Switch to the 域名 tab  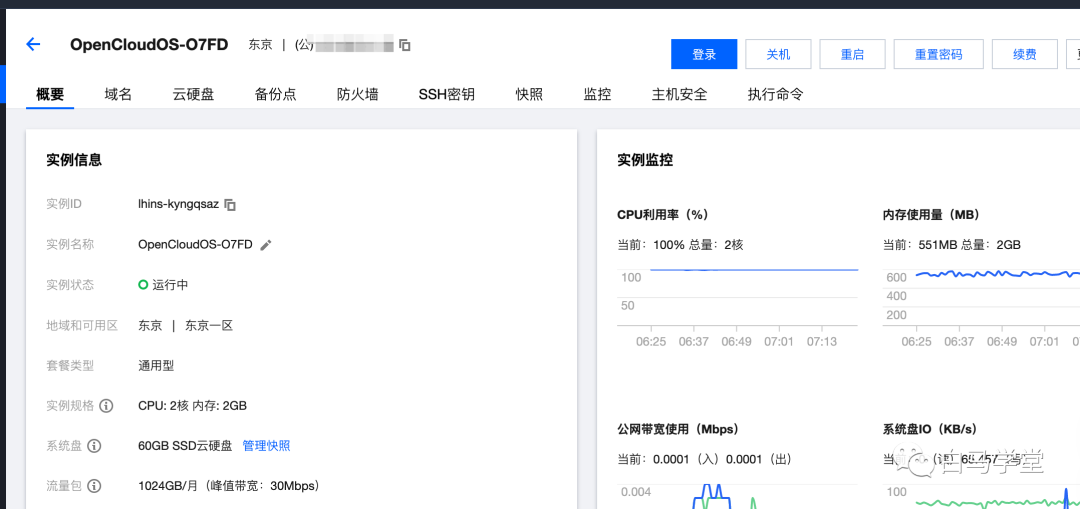[x=118, y=94]
